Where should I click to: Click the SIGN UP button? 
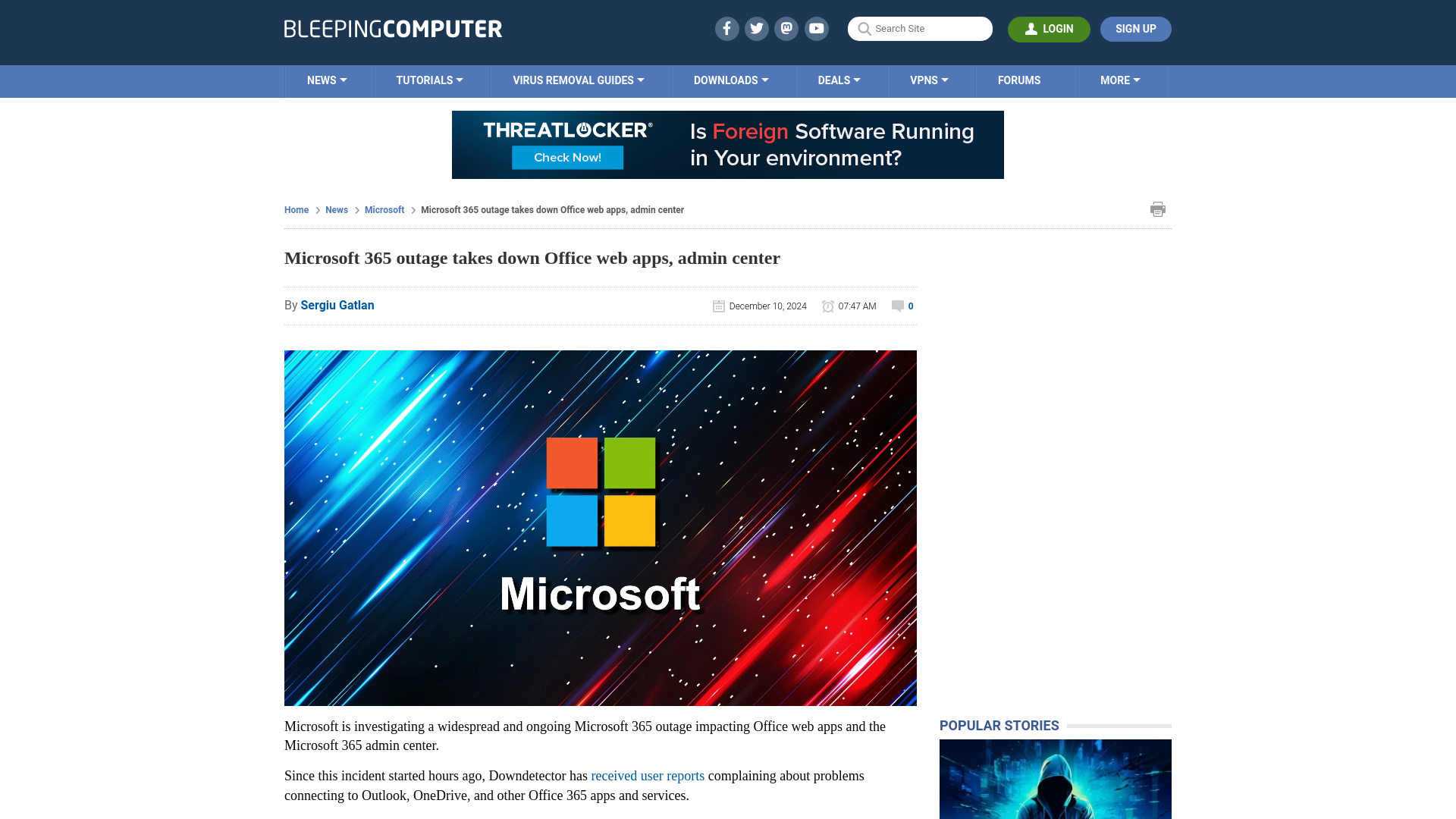1135,29
